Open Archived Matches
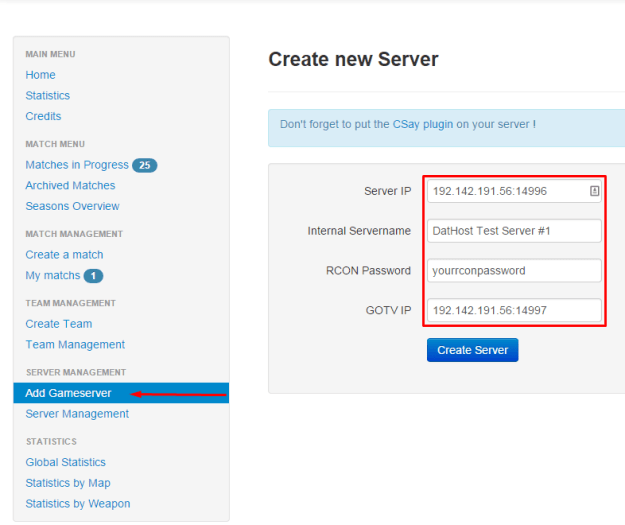Image resolution: width=625 pixels, height=525 pixels. coord(70,185)
